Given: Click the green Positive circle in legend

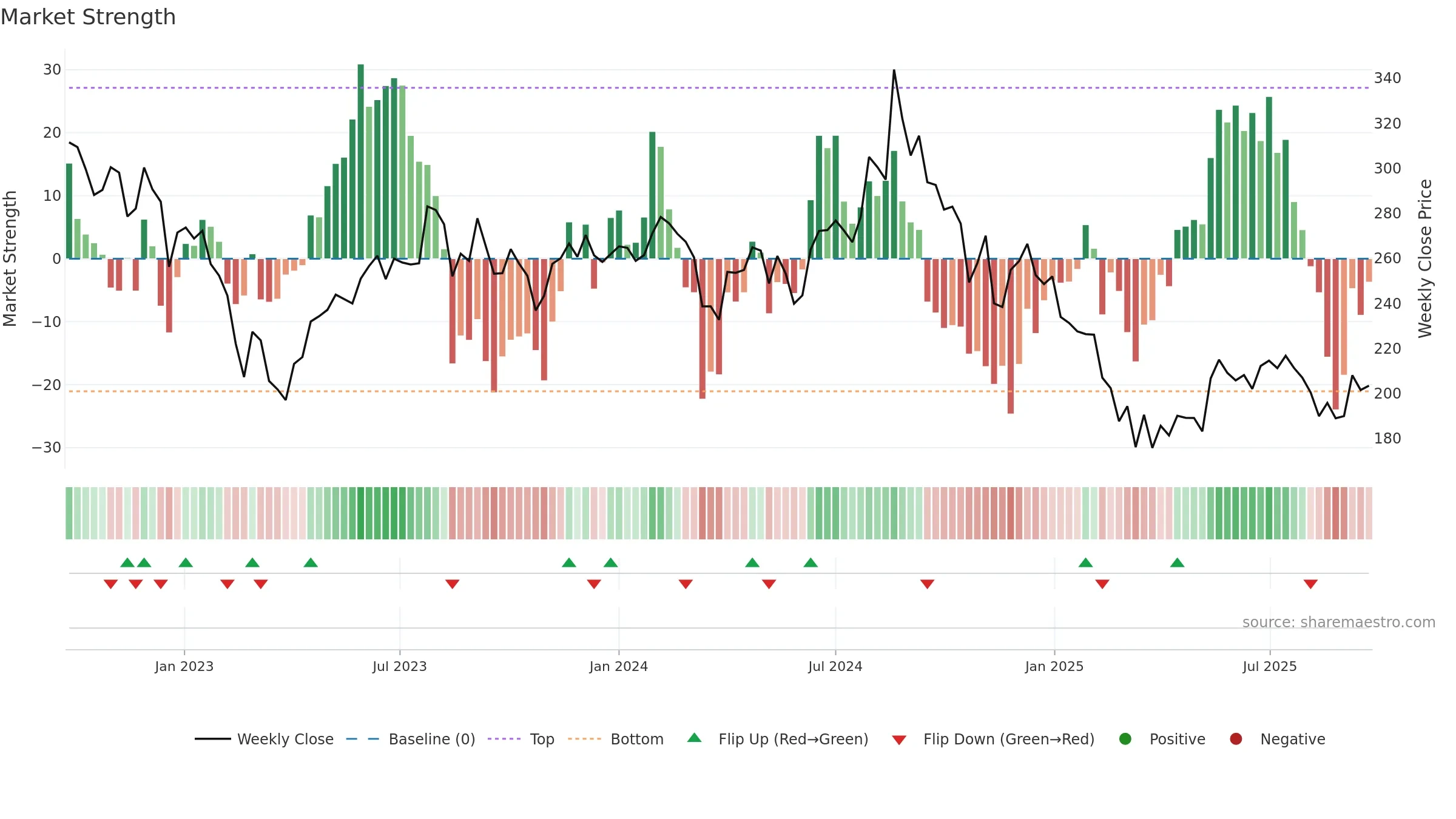Looking at the screenshot, I should (x=1125, y=739).
